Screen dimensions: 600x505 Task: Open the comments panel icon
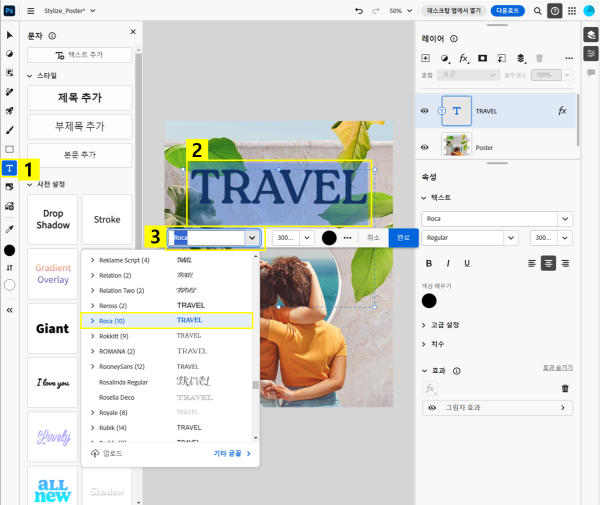(591, 72)
